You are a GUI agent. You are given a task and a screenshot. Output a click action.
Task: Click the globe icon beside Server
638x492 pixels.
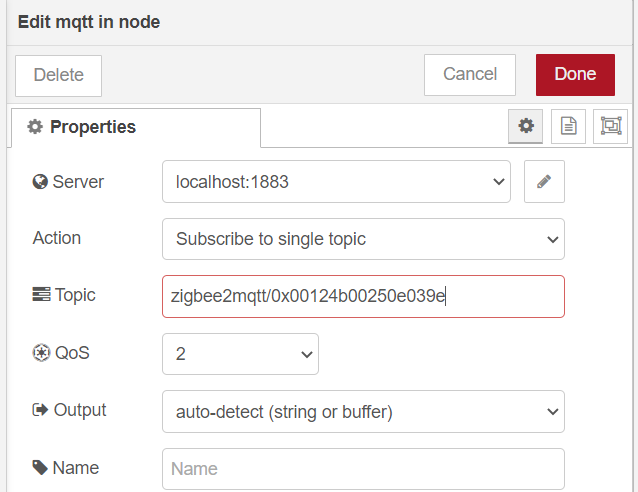[x=40, y=182]
